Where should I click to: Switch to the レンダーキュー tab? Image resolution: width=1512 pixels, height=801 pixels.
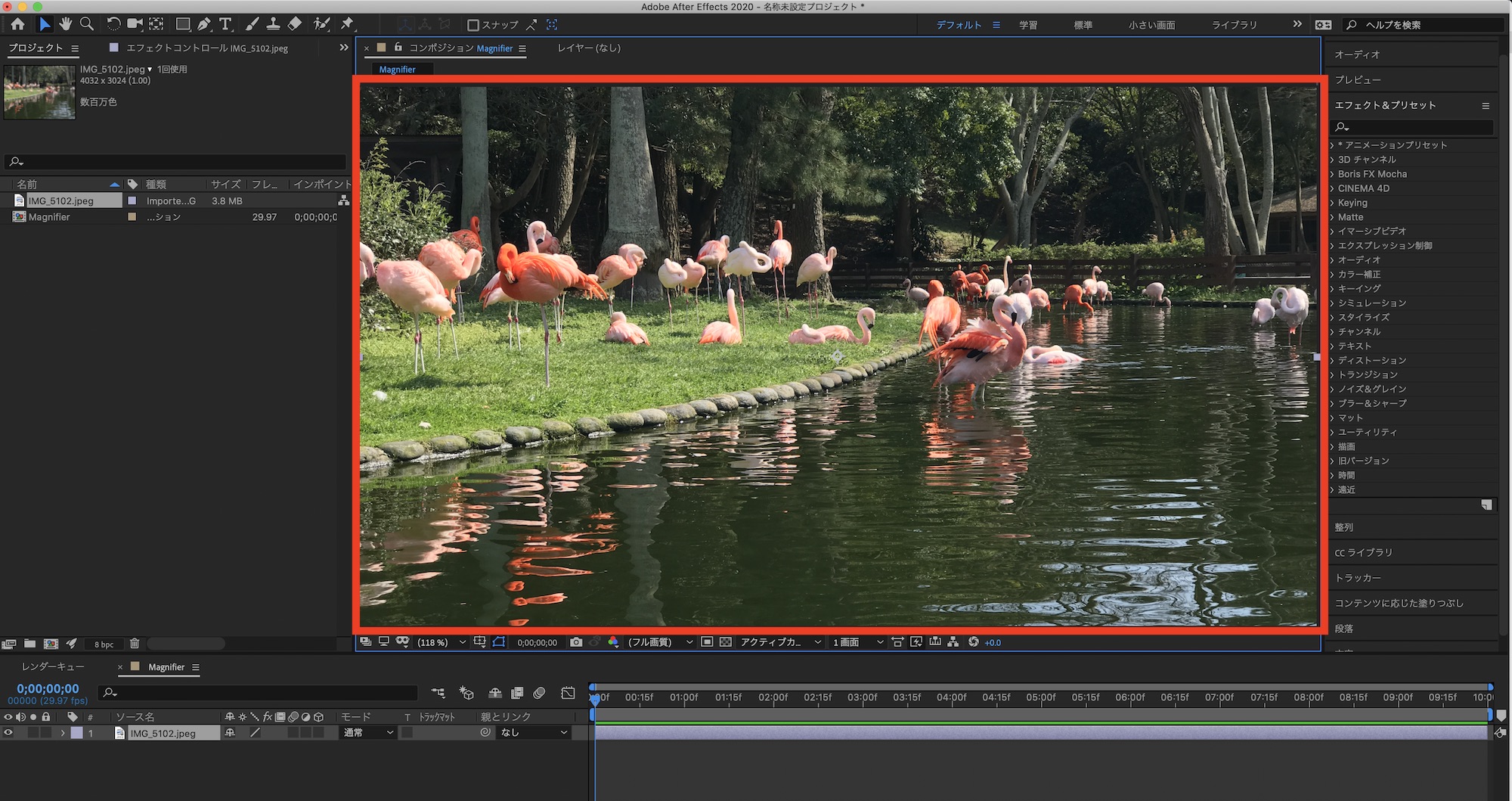[53, 667]
